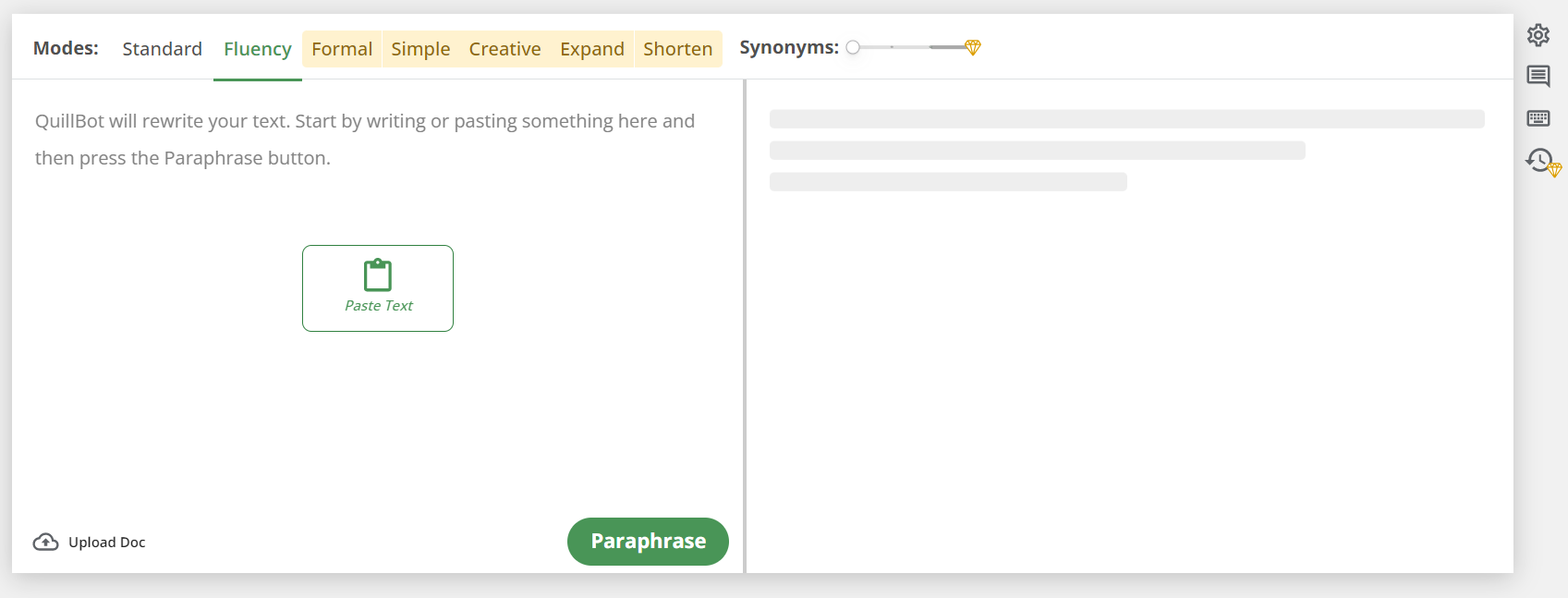Viewport: 1568px width, 598px height.
Task: Click the middle of the Synonyms slider track
Action: tap(909, 47)
